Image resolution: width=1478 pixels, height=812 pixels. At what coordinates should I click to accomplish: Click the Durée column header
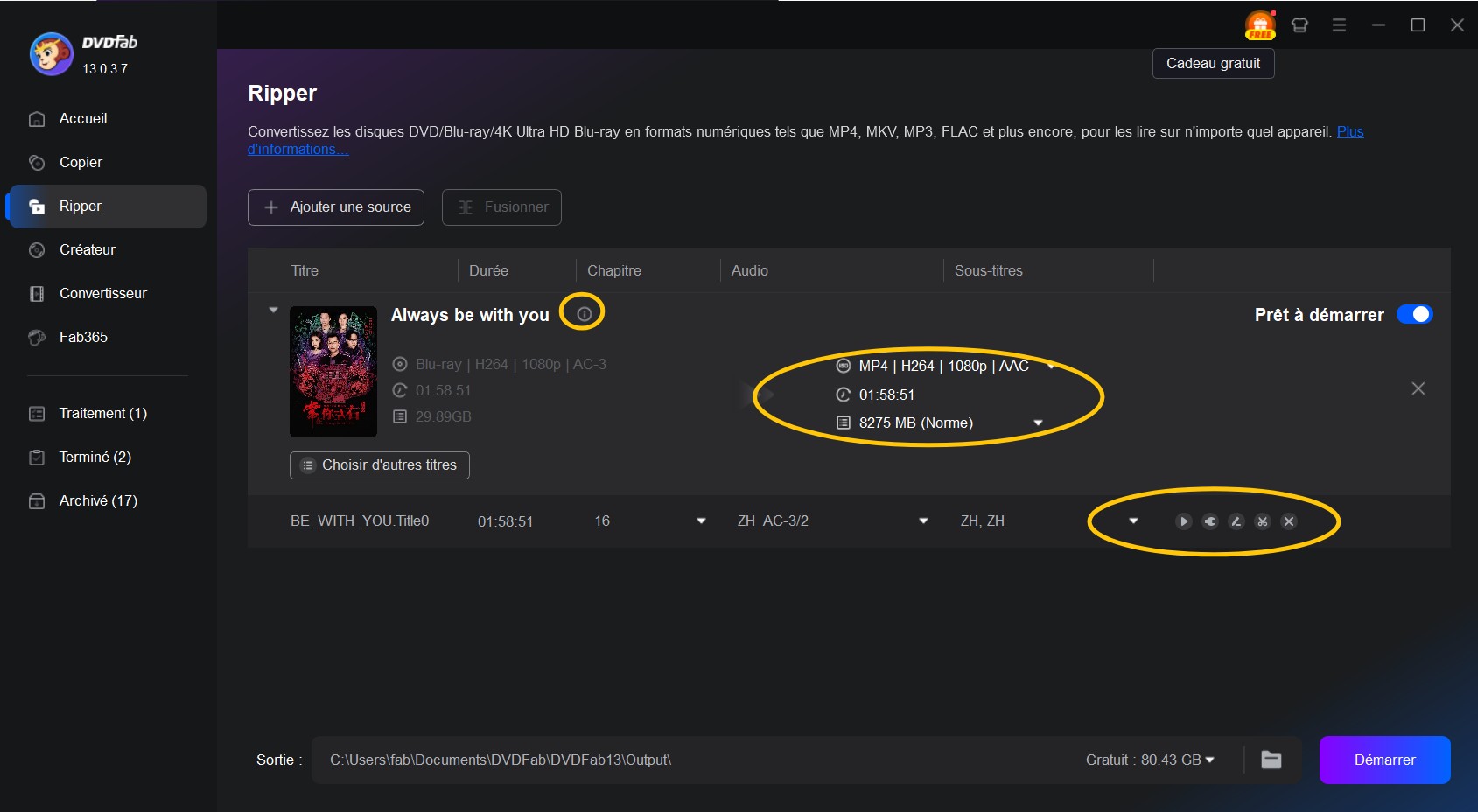(488, 271)
